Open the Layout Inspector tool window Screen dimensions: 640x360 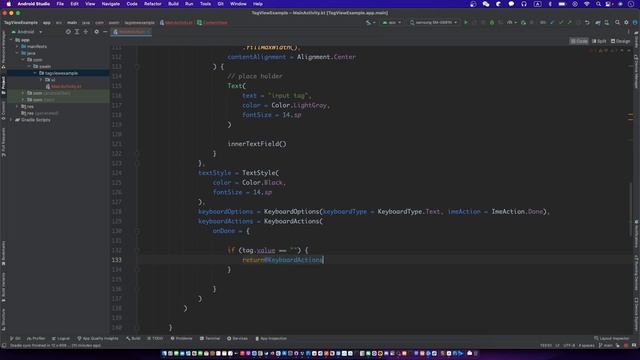coord(611,338)
